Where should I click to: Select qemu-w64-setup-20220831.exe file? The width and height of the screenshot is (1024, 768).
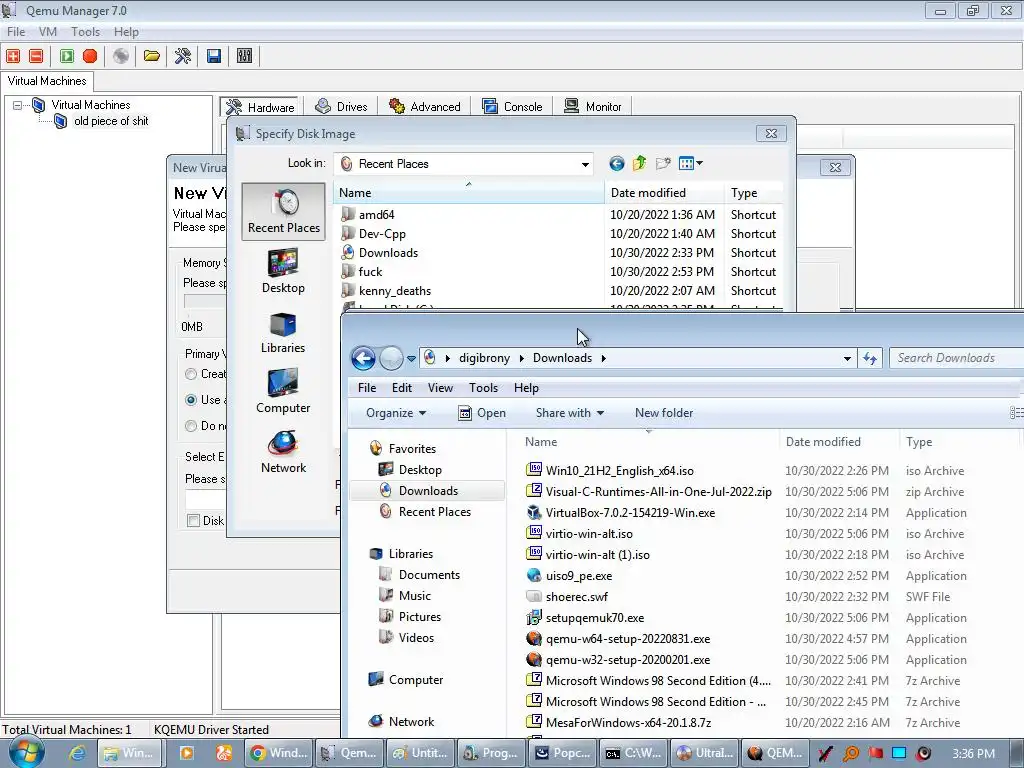(x=628, y=639)
